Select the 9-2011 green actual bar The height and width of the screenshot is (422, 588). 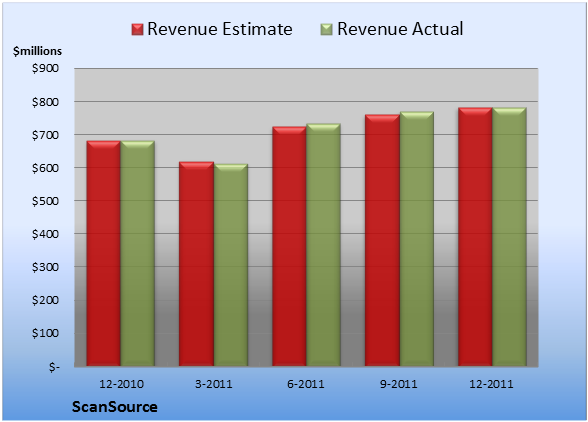[416, 239]
